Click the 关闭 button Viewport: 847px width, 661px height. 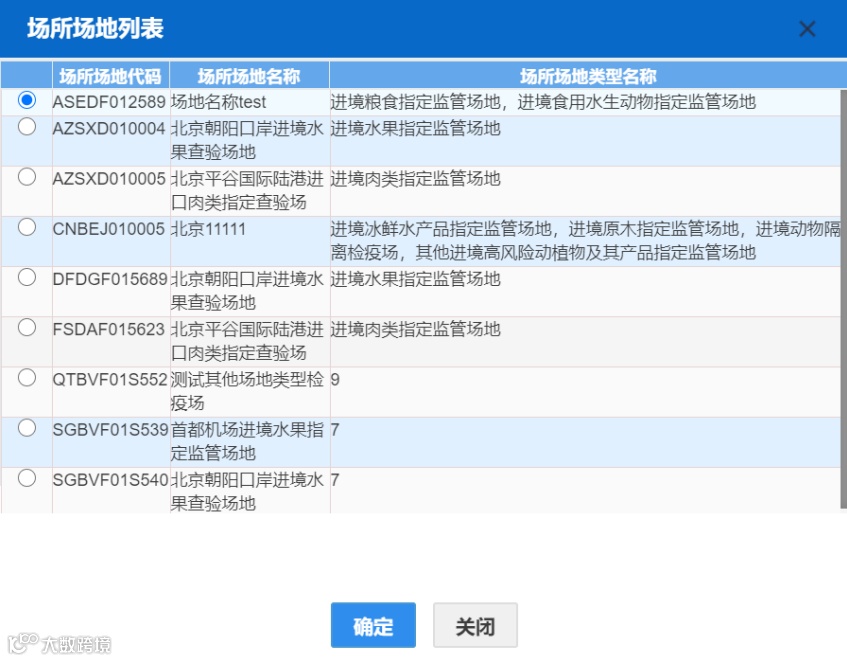[475, 625]
